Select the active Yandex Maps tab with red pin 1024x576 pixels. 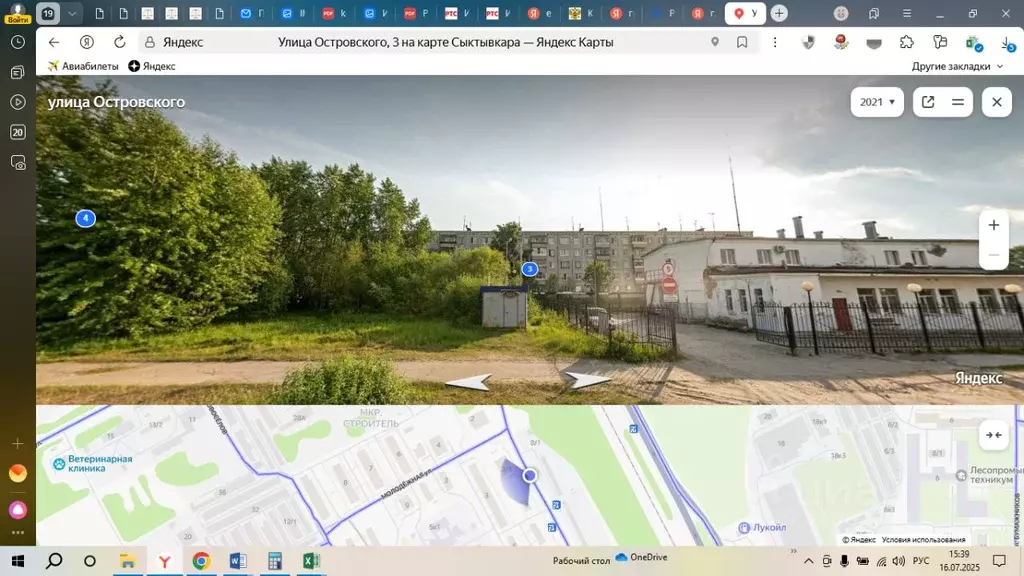pyautogui.click(x=745, y=13)
